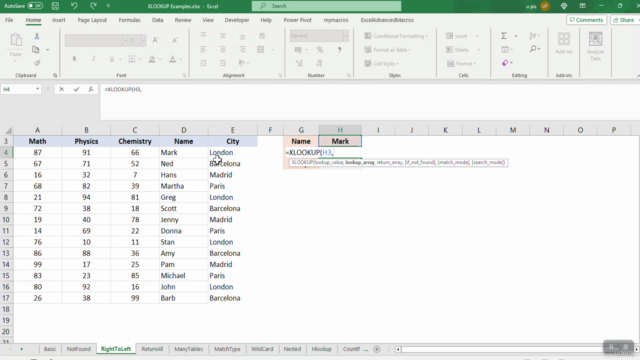Click the Comma Style icon
Image resolution: width=640 pixels, height=360 pixels.
[339, 50]
